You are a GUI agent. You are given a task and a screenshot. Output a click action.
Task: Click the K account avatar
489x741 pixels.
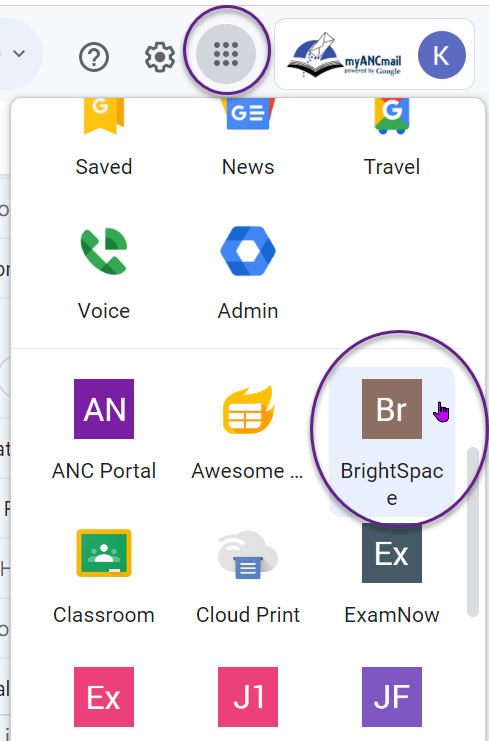click(441, 55)
